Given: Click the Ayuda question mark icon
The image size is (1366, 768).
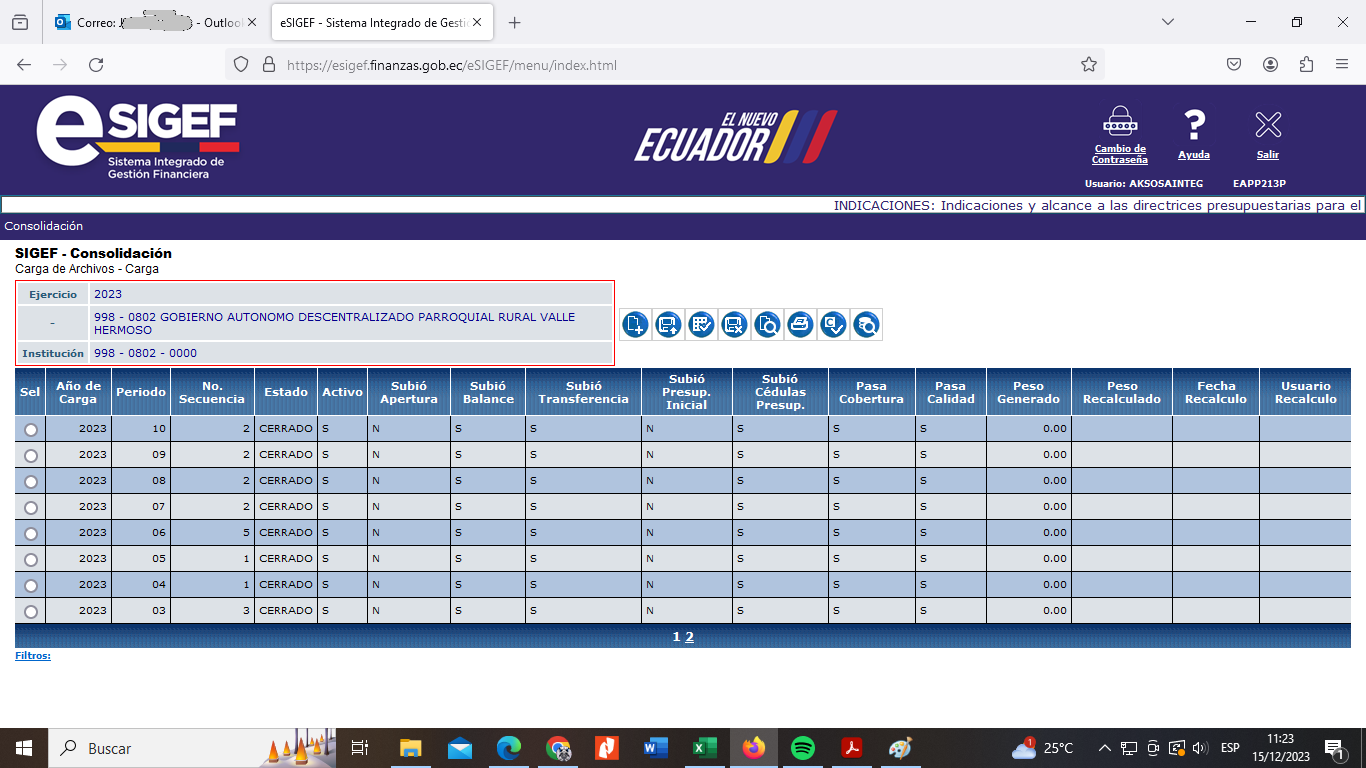Looking at the screenshot, I should pos(1194,126).
